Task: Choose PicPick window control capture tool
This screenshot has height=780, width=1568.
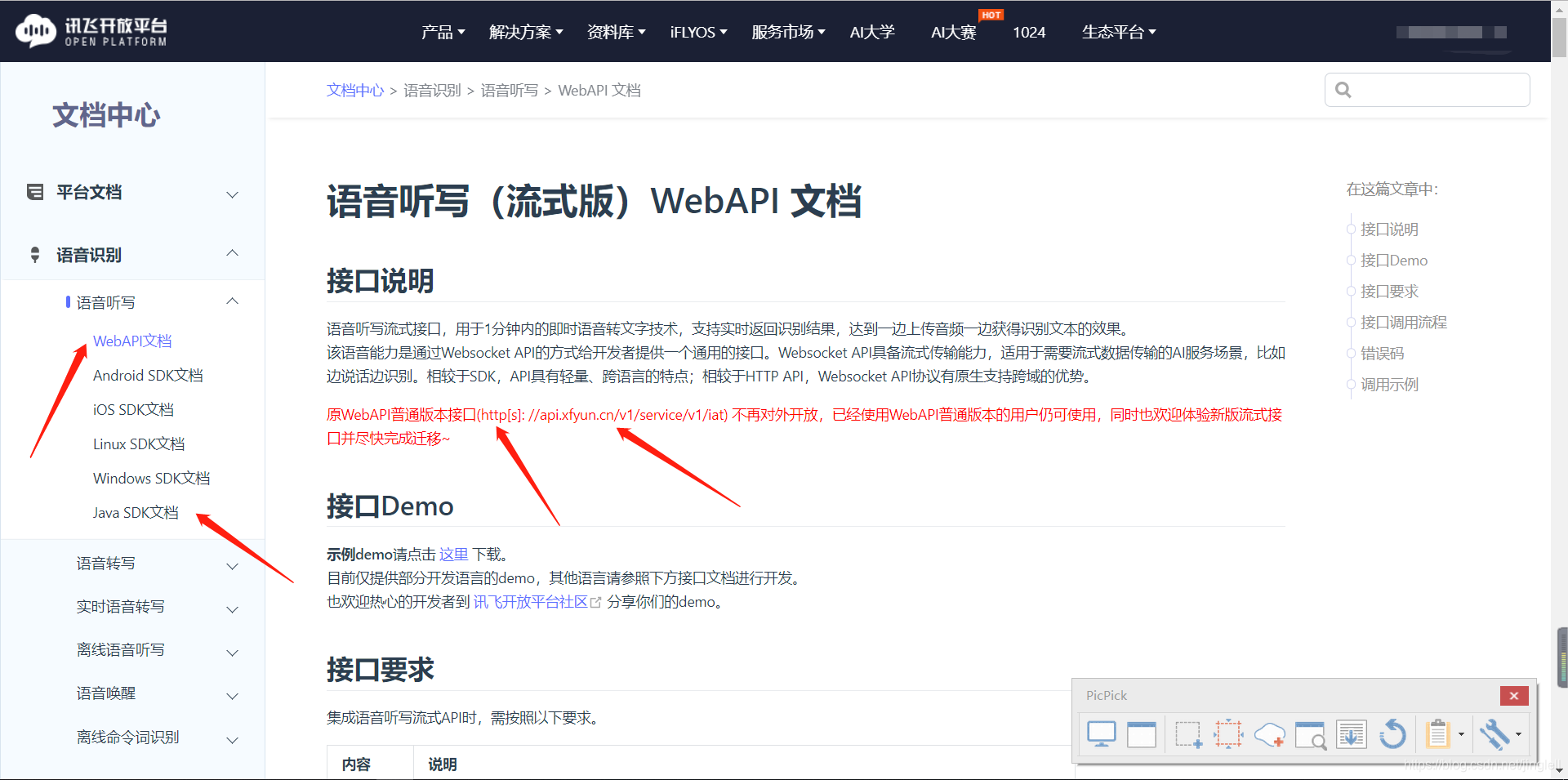Action: pyautogui.click(x=1311, y=734)
